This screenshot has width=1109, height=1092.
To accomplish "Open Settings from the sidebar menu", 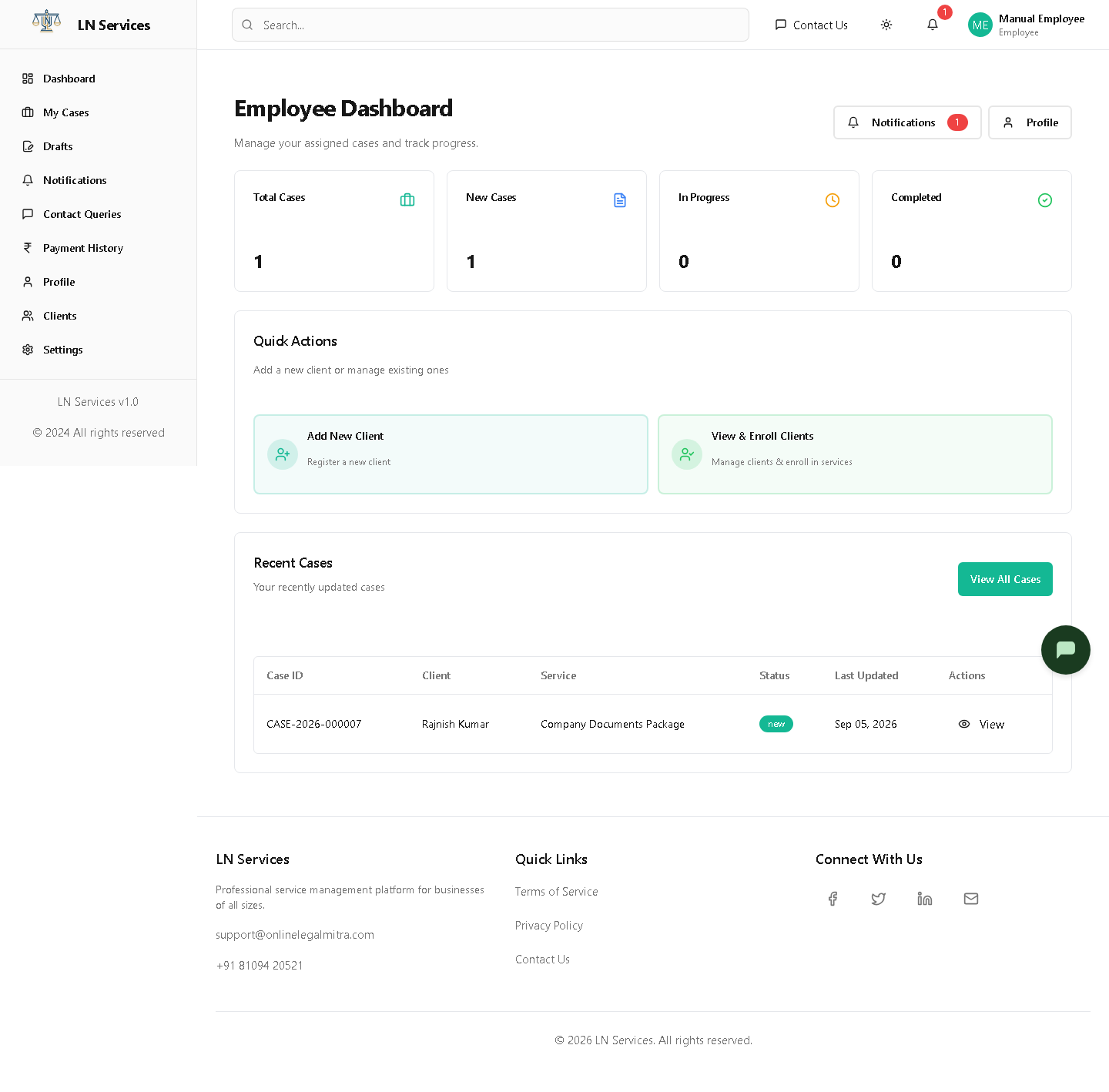I will [99, 350].
